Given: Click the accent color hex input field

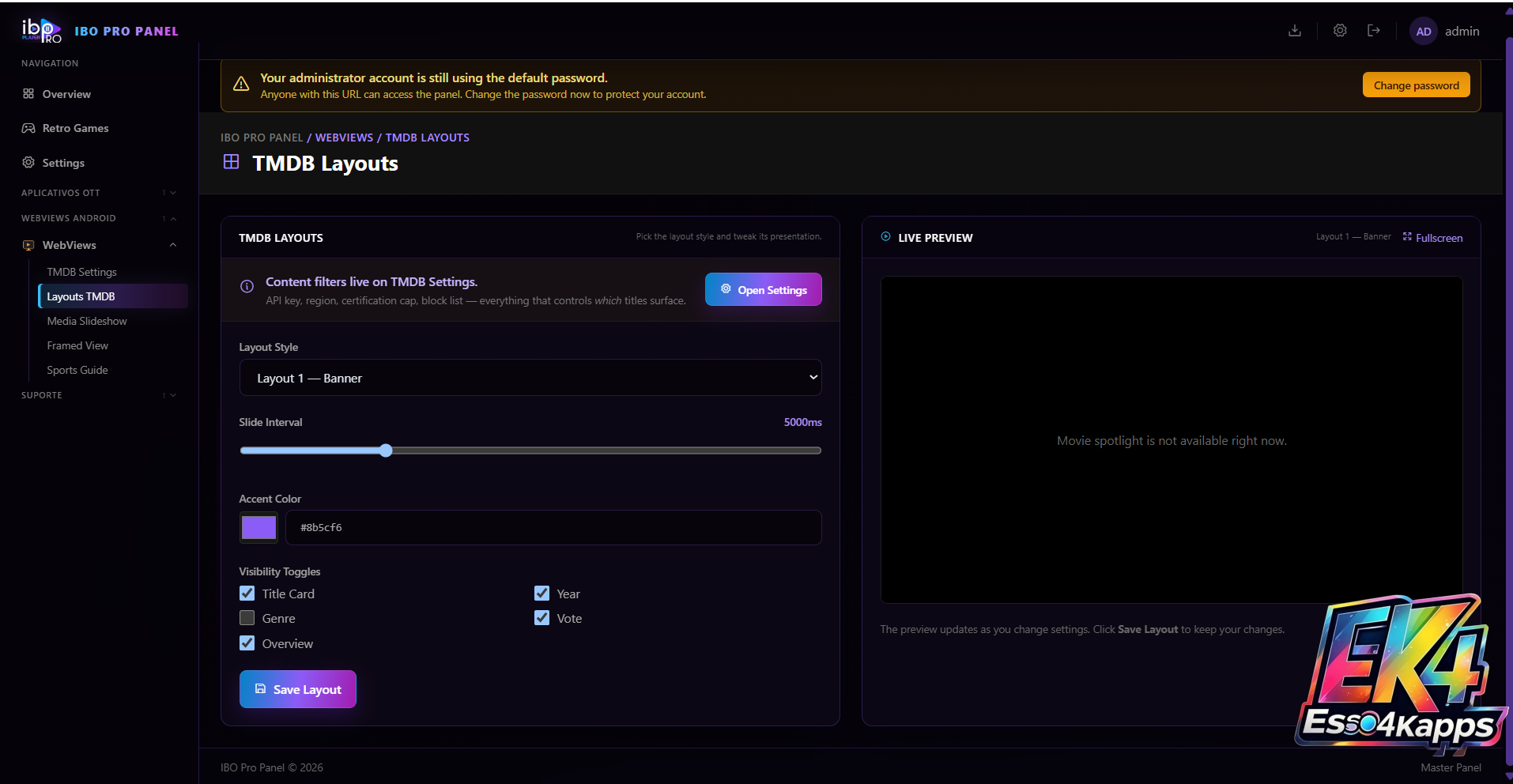Looking at the screenshot, I should (553, 527).
